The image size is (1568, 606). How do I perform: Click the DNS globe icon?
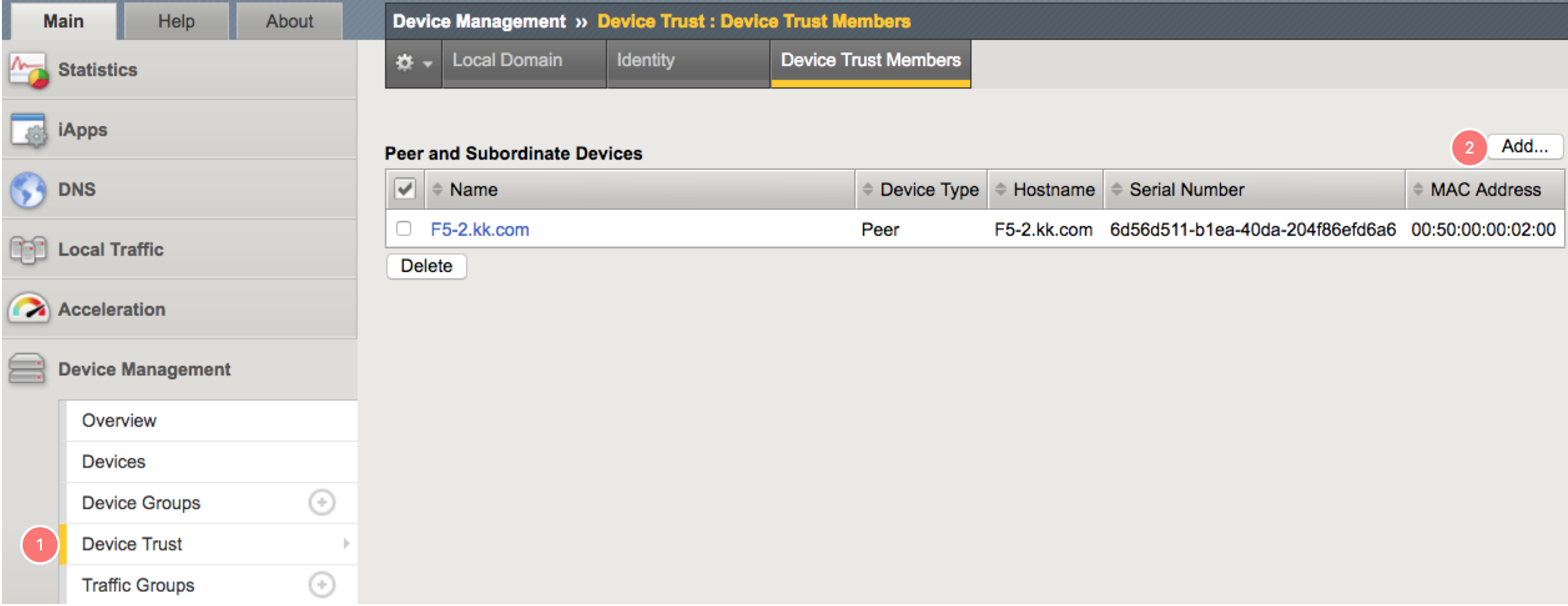[x=28, y=190]
